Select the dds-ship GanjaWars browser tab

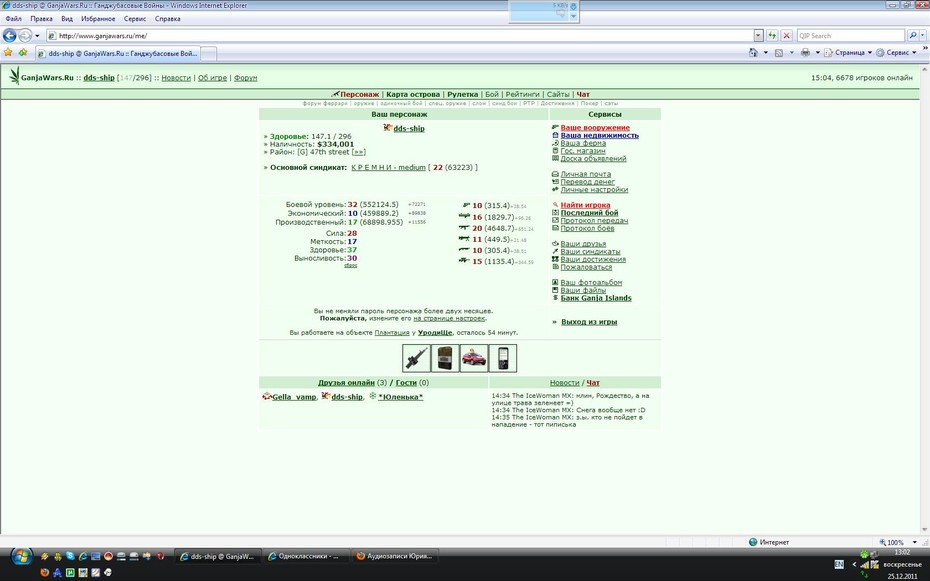117,53
